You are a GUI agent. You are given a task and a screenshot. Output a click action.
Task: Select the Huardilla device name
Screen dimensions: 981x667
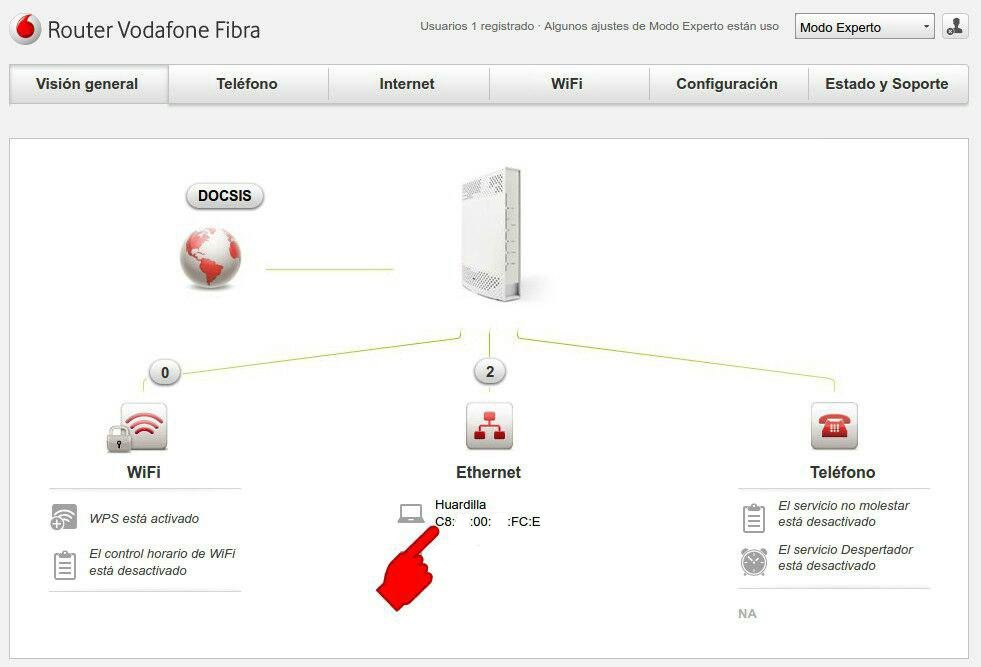460,504
